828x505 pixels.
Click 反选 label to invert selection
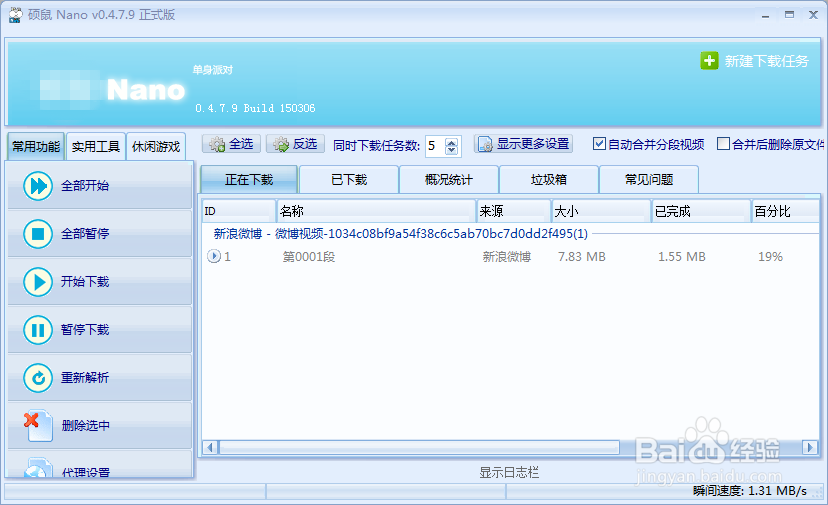305,144
